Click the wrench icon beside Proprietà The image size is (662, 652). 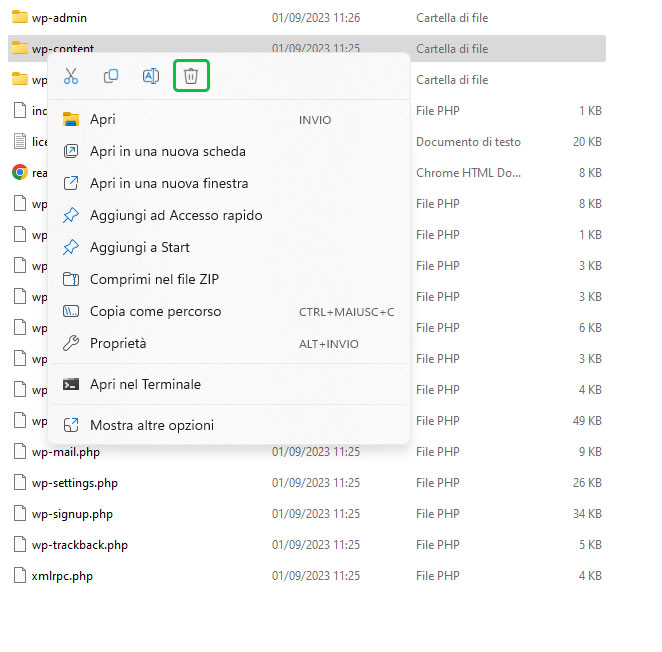coord(71,343)
